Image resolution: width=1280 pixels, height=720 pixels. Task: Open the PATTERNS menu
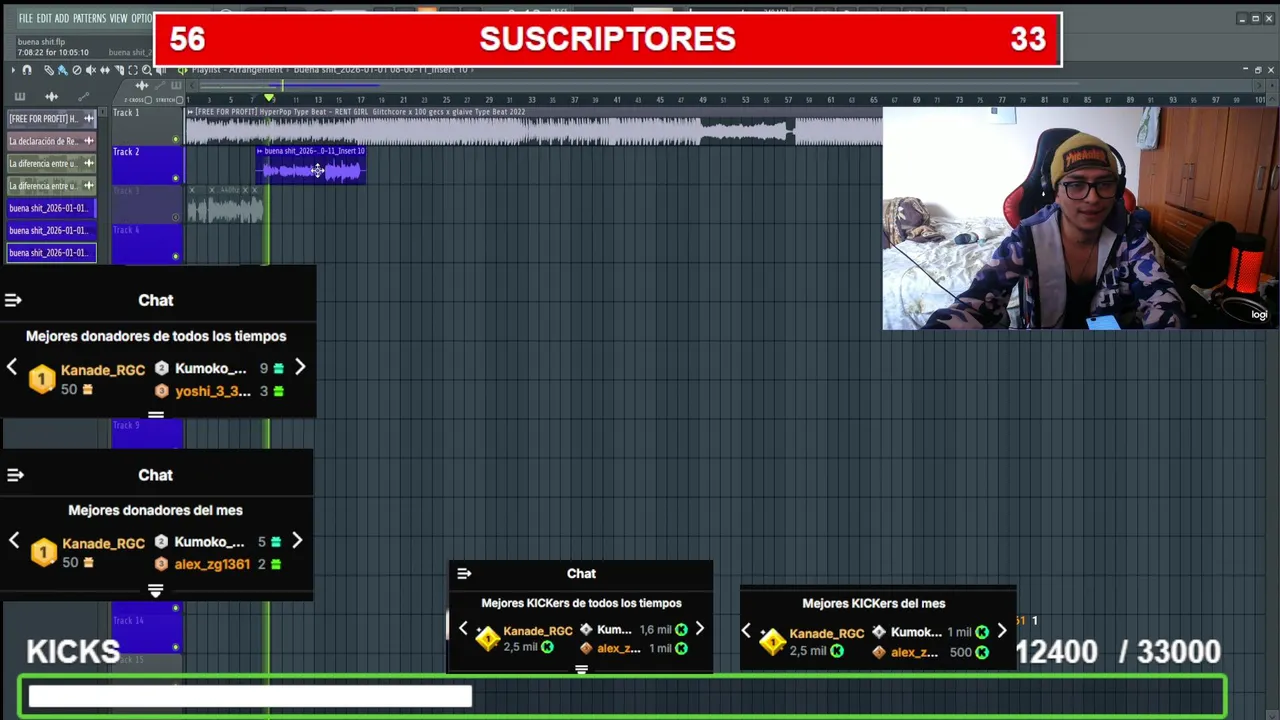click(89, 18)
